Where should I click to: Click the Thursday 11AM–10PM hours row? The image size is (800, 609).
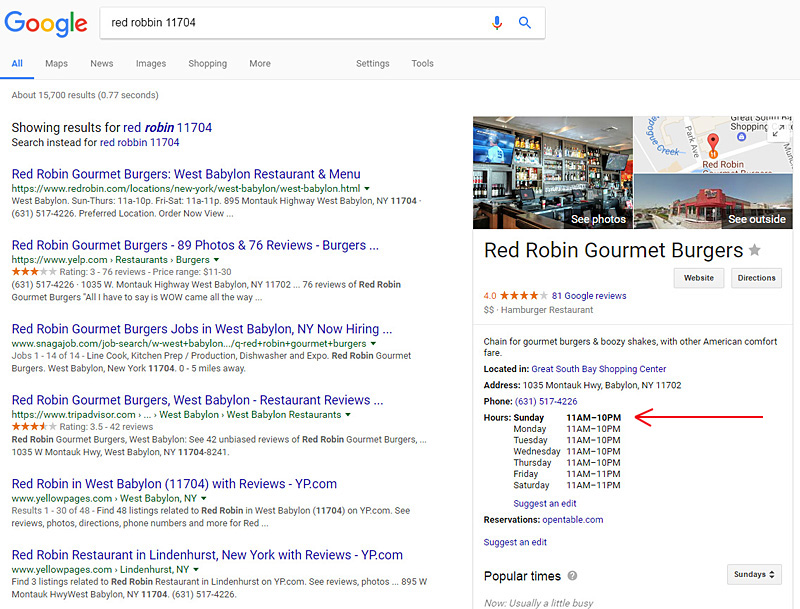coord(567,463)
